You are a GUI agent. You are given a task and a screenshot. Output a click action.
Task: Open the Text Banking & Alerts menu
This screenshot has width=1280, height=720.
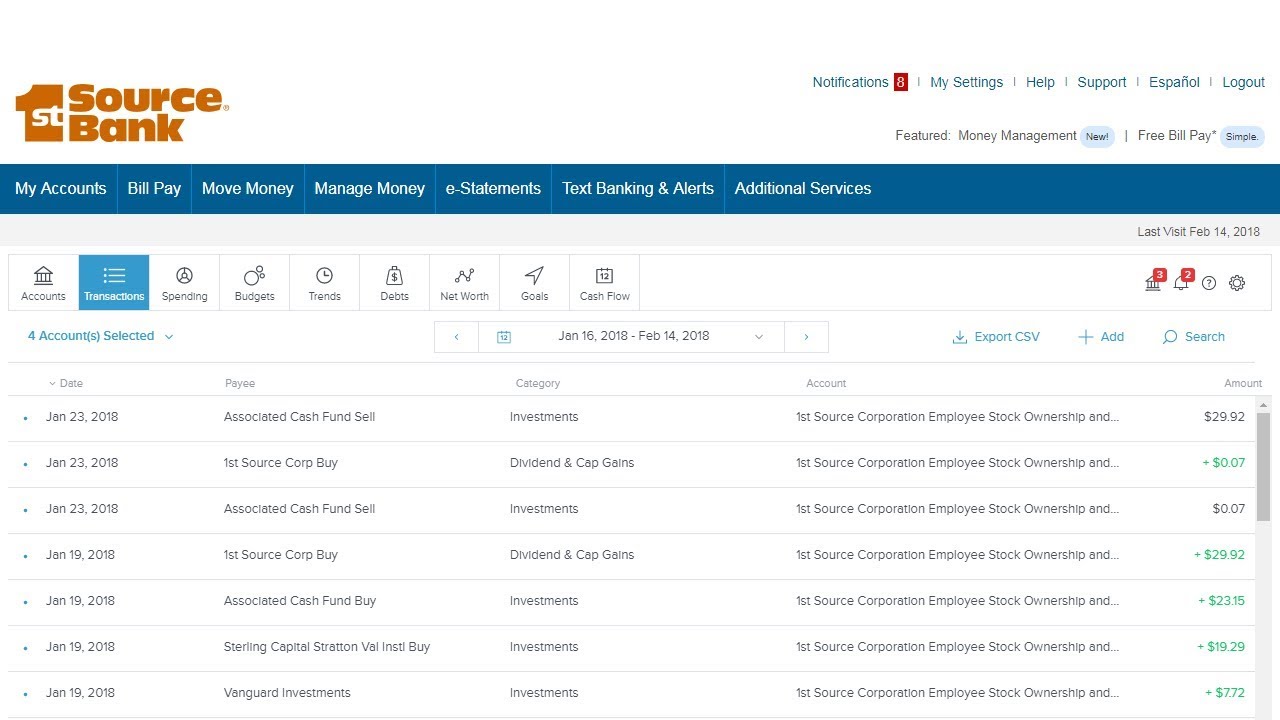(638, 188)
